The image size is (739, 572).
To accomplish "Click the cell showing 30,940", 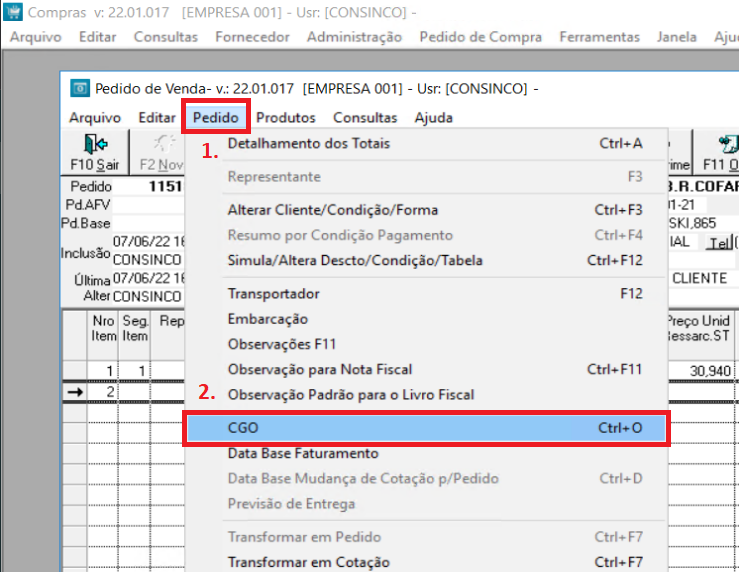I will pyautogui.click(x=701, y=371).
